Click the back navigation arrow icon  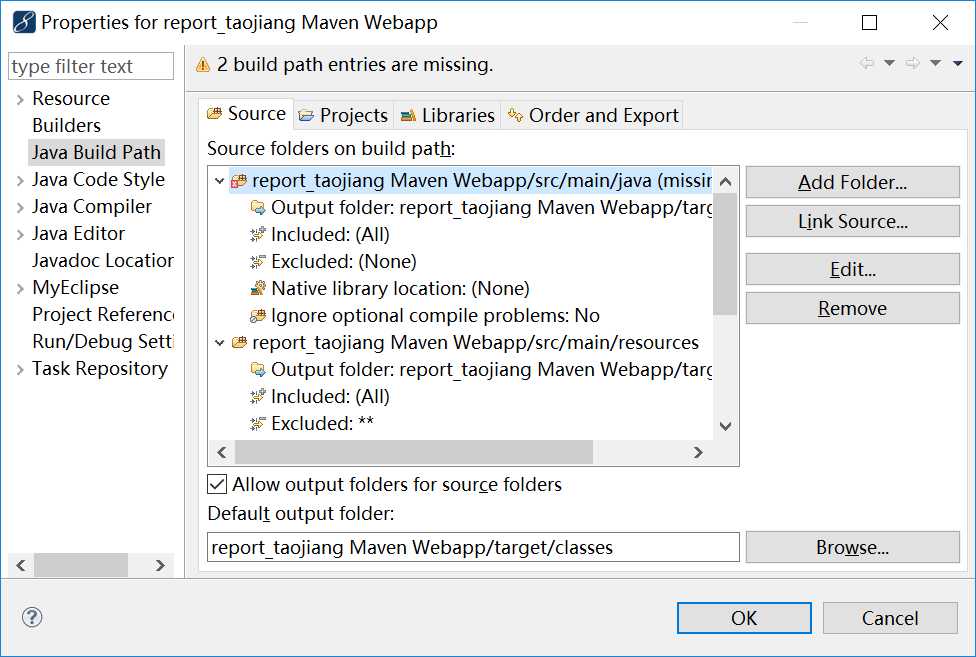coord(866,64)
